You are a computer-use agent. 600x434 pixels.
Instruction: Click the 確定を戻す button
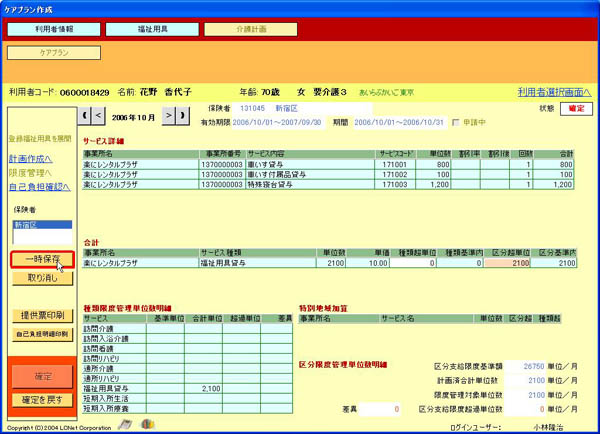[x=42, y=400]
